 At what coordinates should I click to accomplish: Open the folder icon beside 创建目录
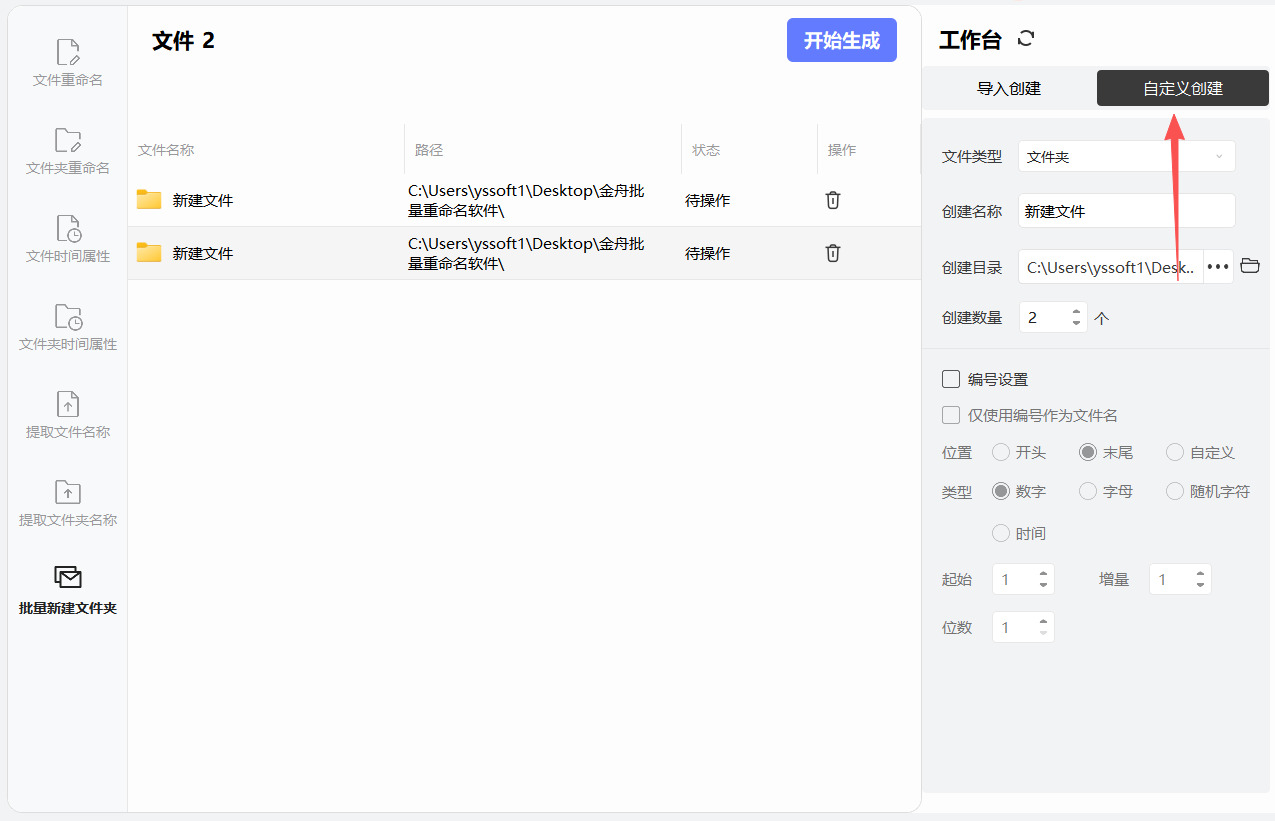[1249, 266]
